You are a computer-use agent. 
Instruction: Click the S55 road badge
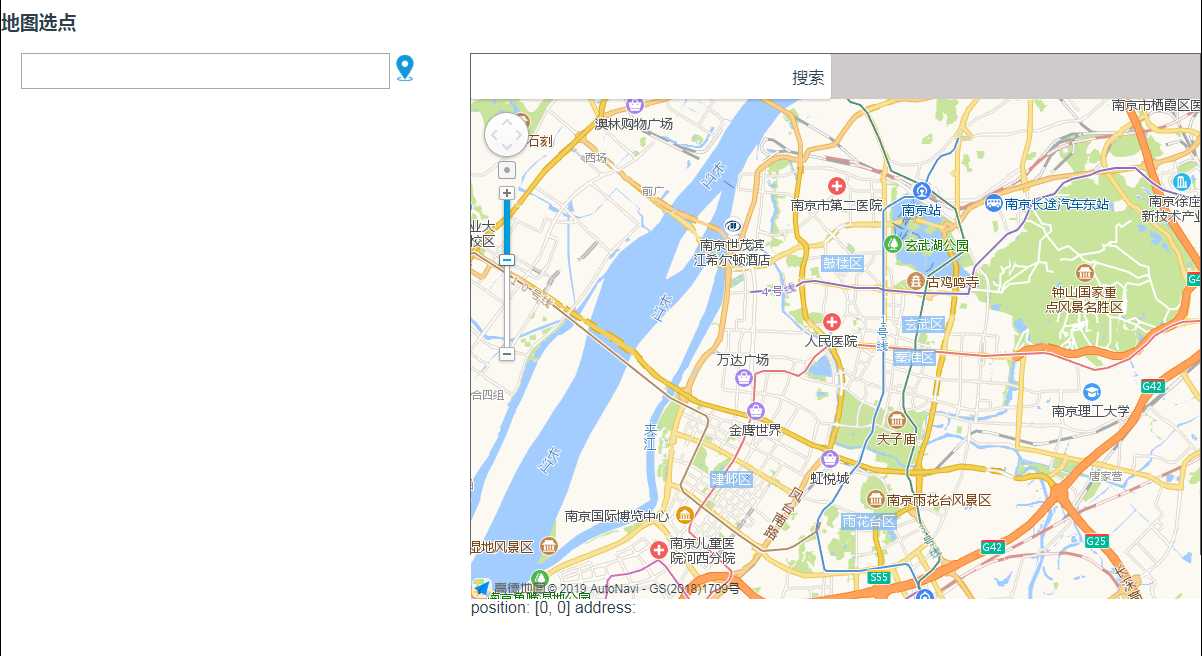click(879, 578)
